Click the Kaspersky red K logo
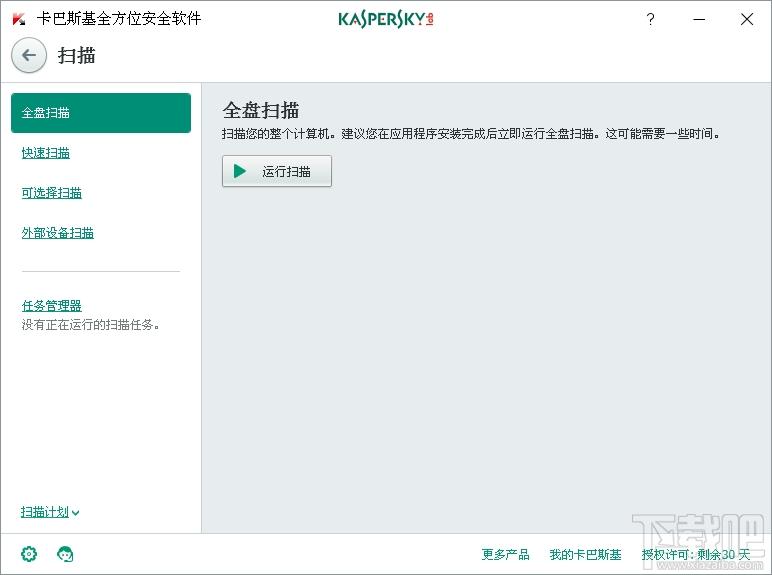 click(x=19, y=19)
